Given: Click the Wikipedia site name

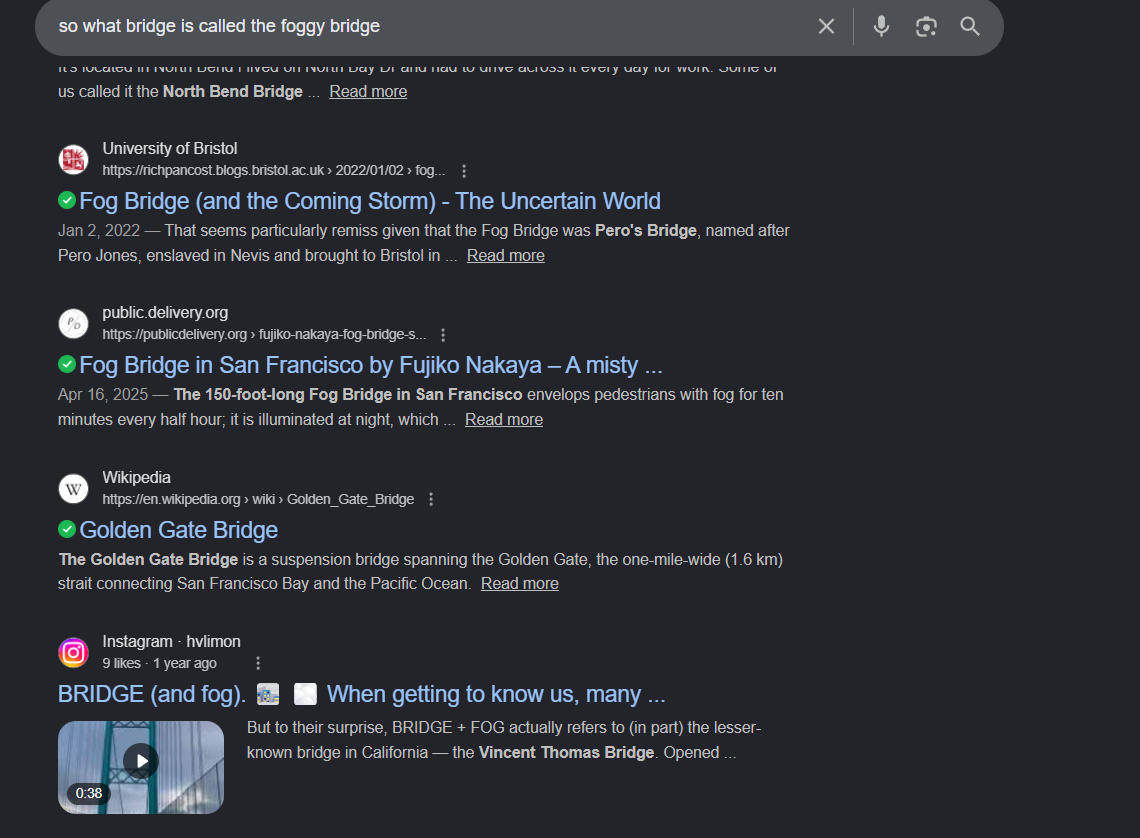Looking at the screenshot, I should tap(137, 478).
